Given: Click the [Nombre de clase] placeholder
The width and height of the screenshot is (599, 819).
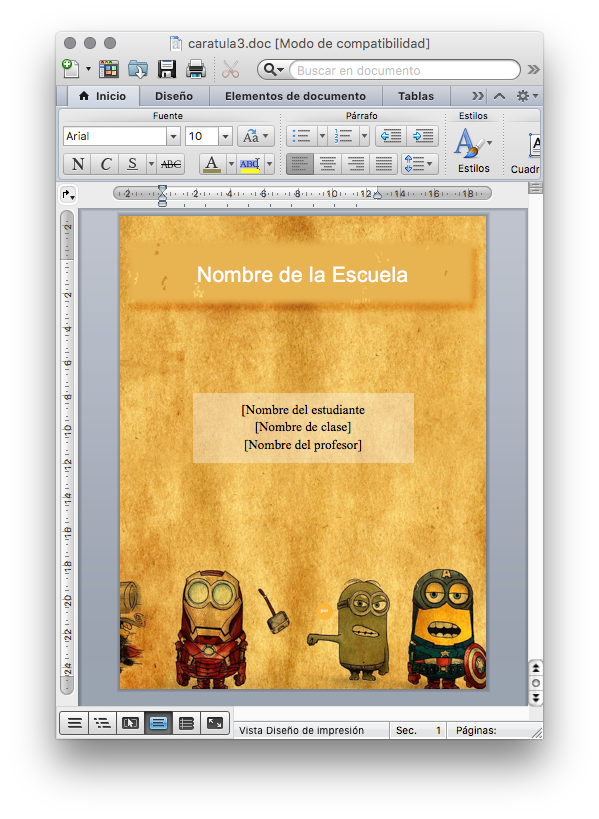Looking at the screenshot, I should tap(303, 427).
